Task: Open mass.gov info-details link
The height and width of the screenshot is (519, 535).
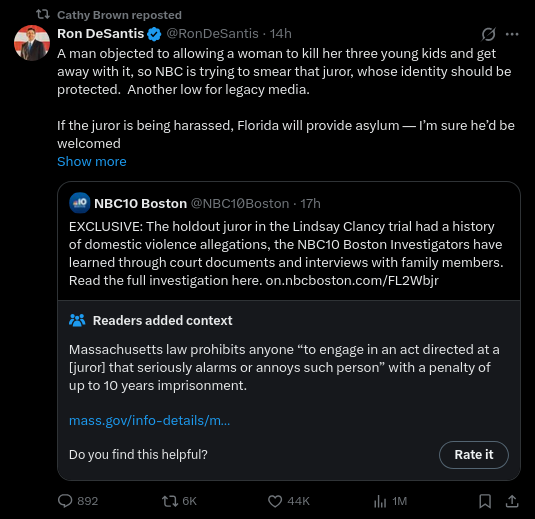Action: click(x=149, y=420)
